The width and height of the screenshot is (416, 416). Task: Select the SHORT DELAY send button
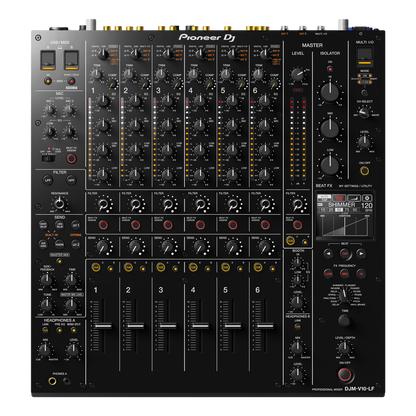click(43, 225)
